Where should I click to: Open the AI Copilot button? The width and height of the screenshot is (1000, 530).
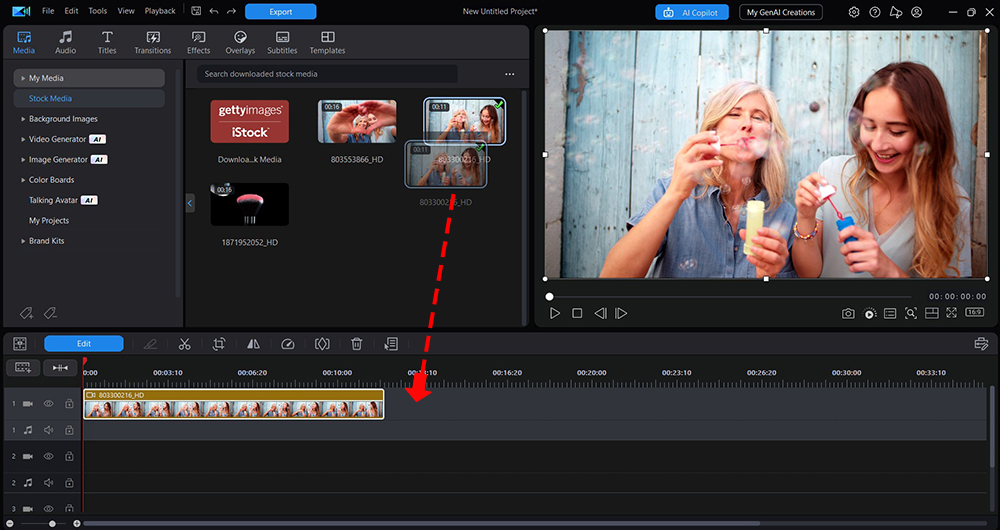pyautogui.click(x=693, y=12)
